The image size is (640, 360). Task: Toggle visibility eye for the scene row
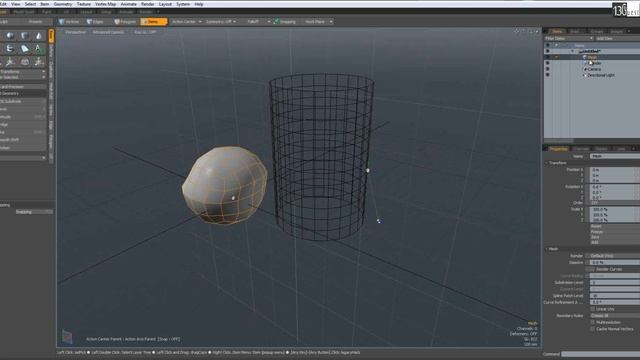(547, 51)
